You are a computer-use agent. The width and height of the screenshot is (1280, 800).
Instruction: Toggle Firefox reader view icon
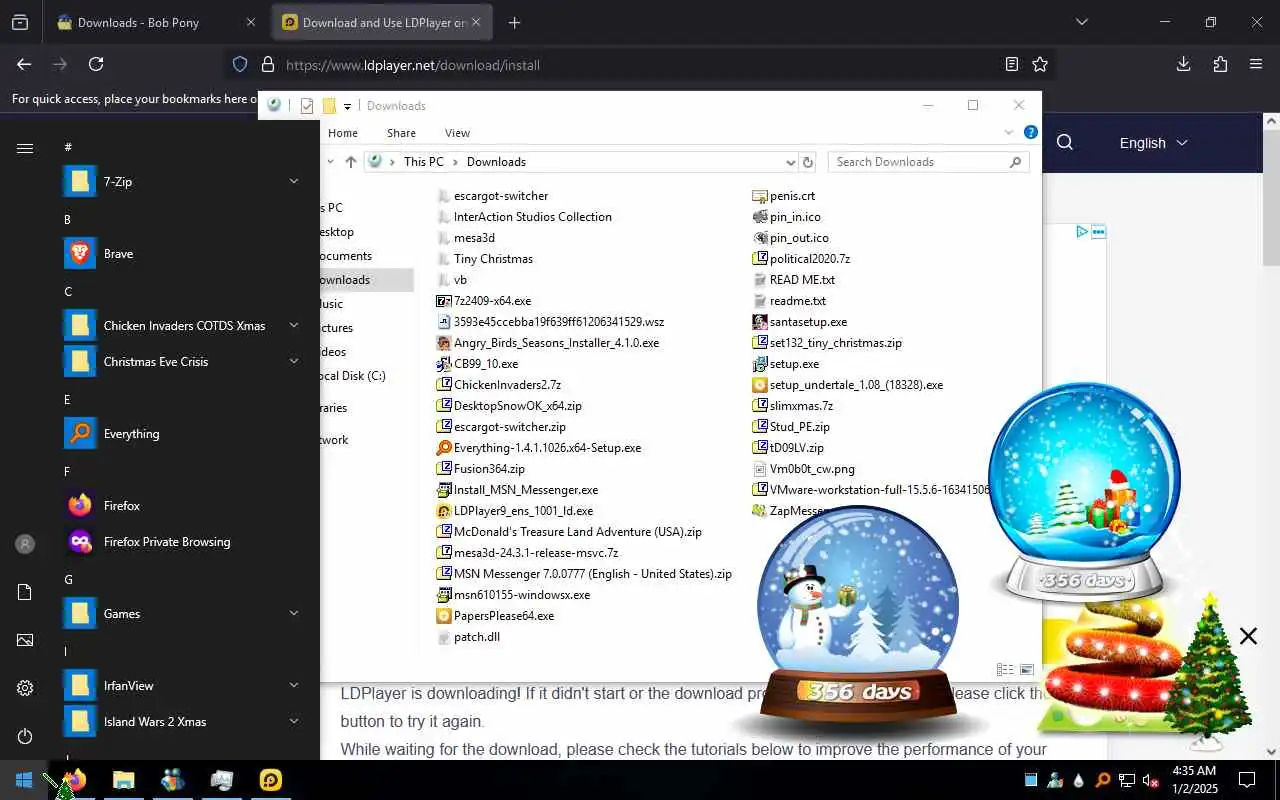(x=1012, y=64)
